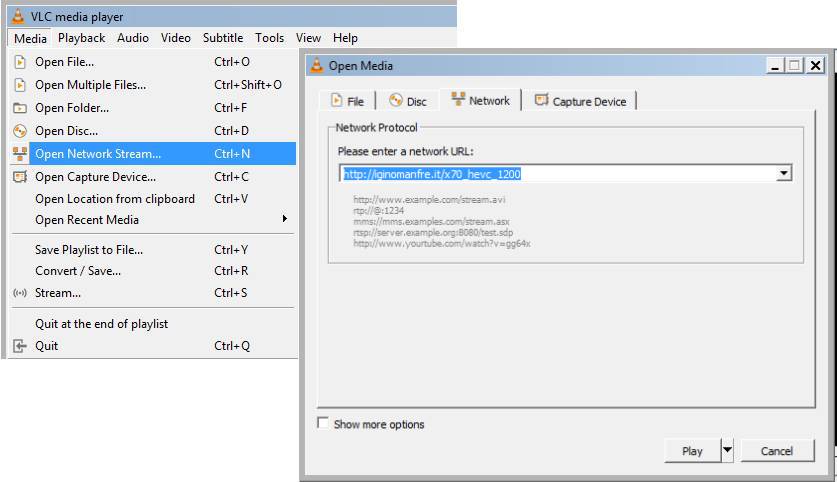Click the Quit exit icon
The width and height of the screenshot is (837, 482).
coord(20,346)
